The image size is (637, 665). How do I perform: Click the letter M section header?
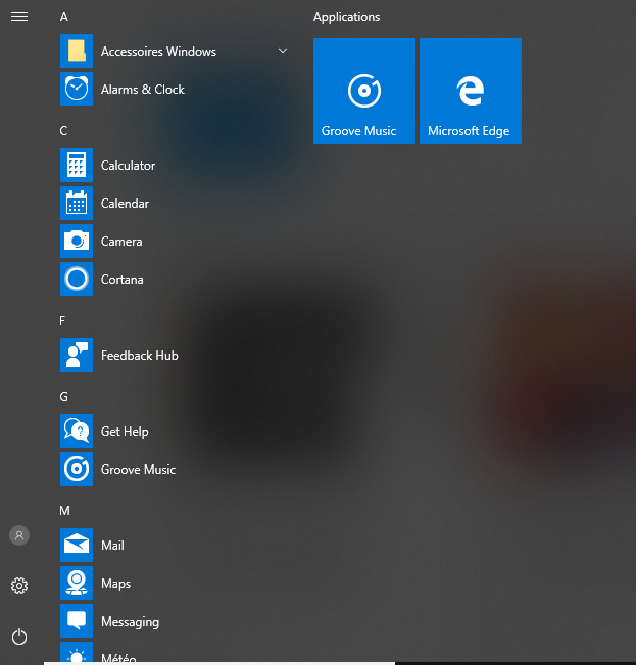tap(64, 511)
